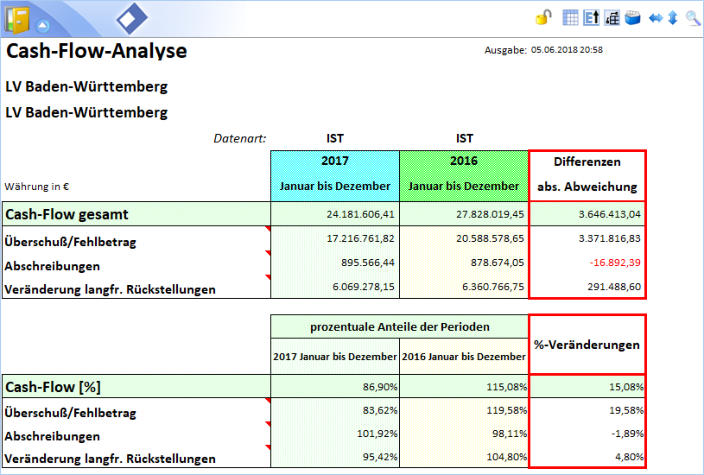Open the magnifying glass zoom tool

tap(692, 17)
